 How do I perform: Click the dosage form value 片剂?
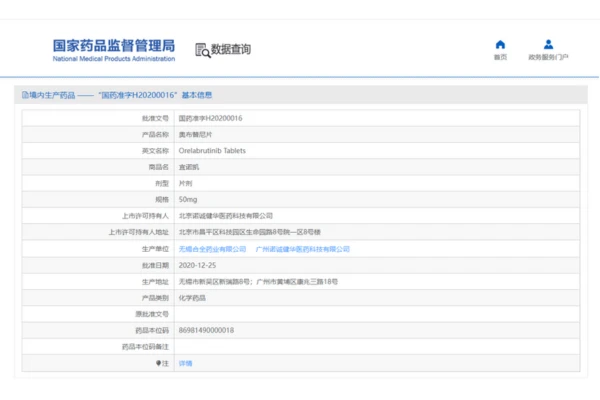tap(186, 183)
